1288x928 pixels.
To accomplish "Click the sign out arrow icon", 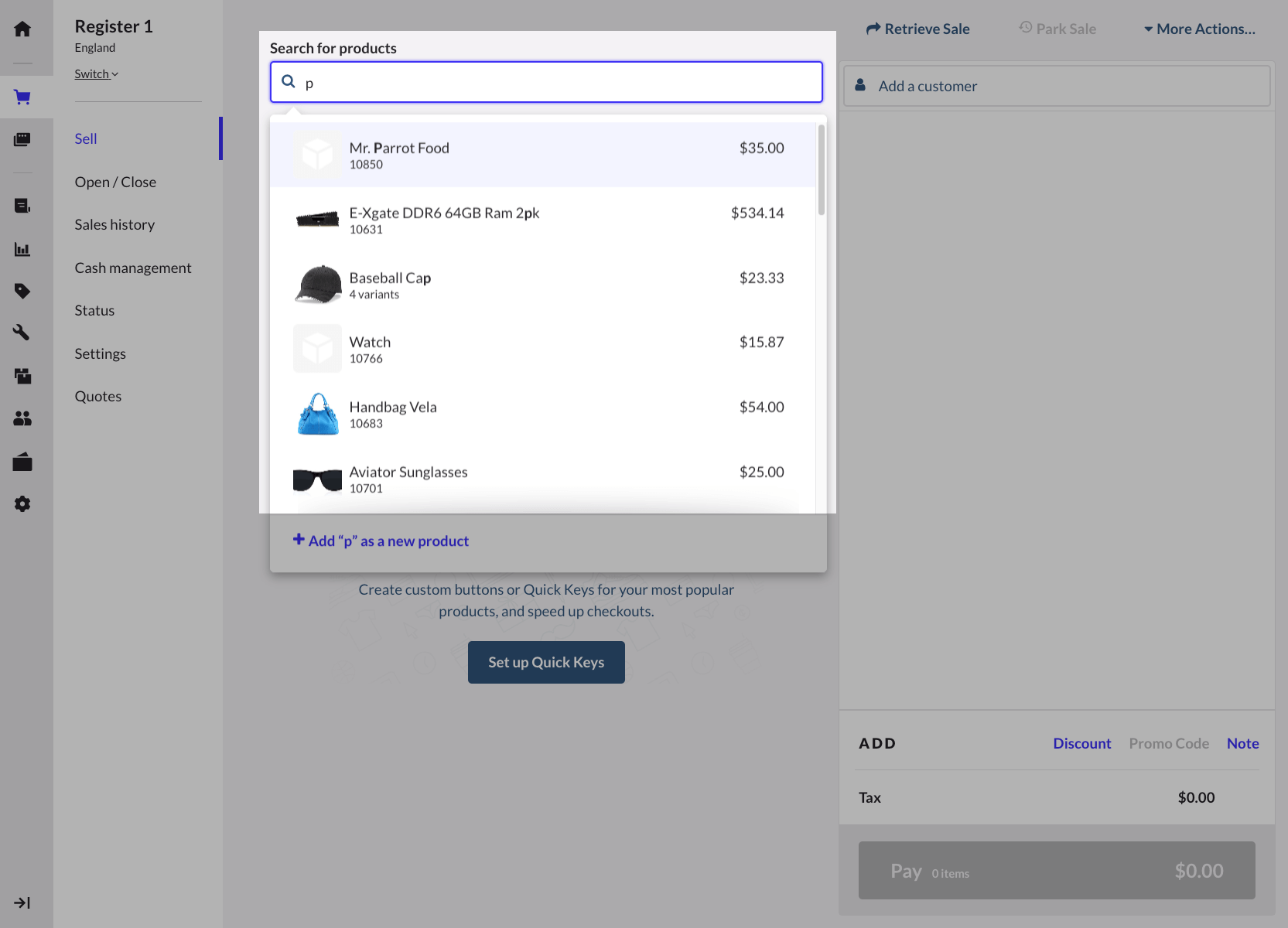I will 22,902.
